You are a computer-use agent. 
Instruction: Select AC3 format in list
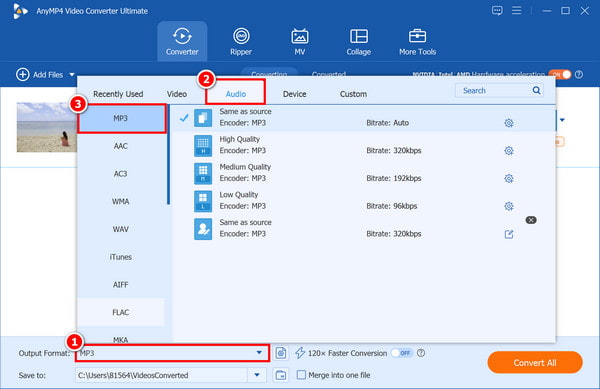[x=121, y=174]
